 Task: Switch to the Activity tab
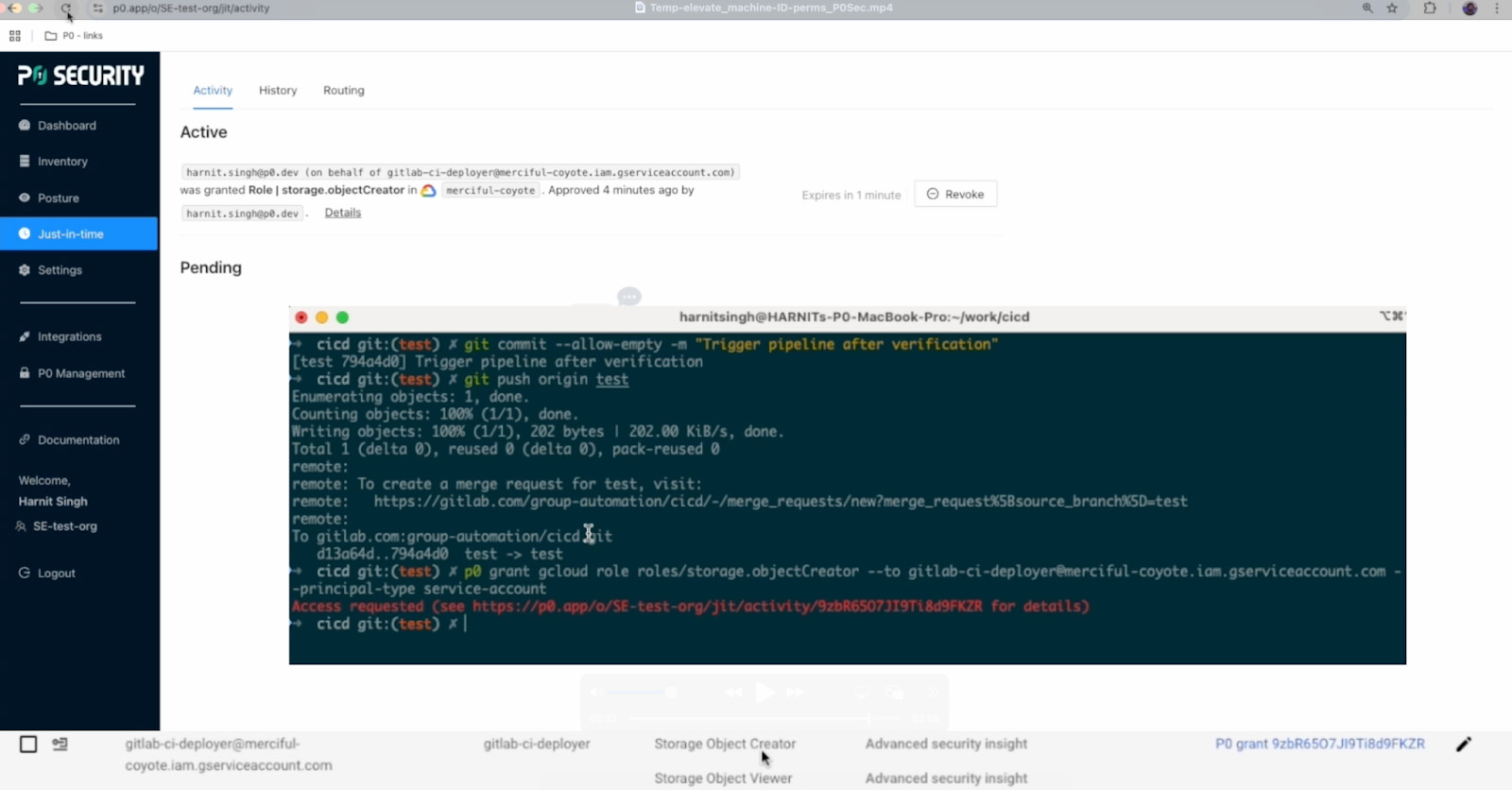tap(213, 91)
